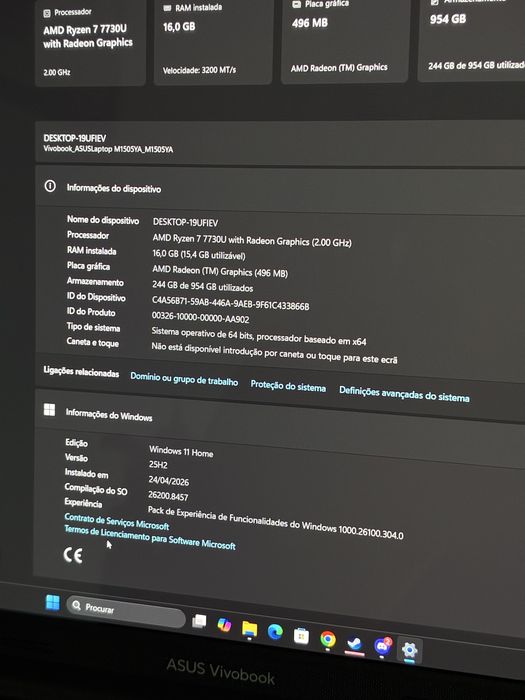Select the Processador summary card
This screenshot has height=700, width=525.
pos(90,41)
